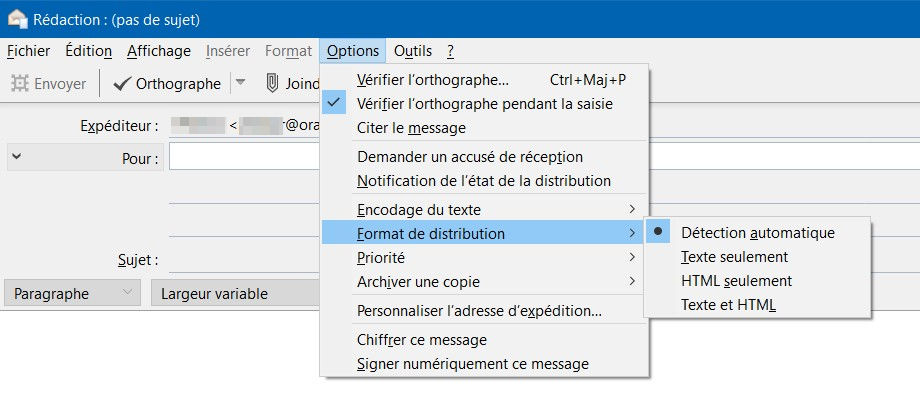The height and width of the screenshot is (418, 920).
Task: Open the Largeur variable font dropdown
Action: [x=234, y=294]
